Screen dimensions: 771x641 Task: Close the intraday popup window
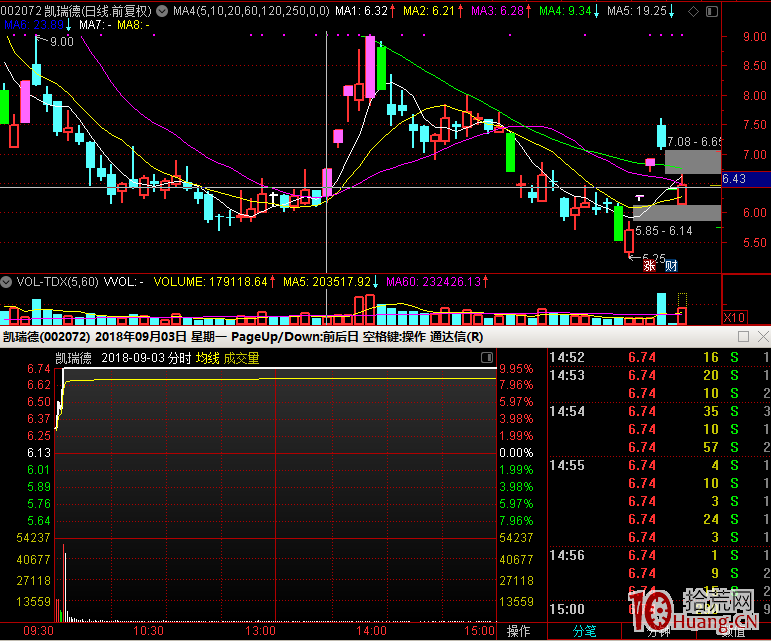point(761,337)
